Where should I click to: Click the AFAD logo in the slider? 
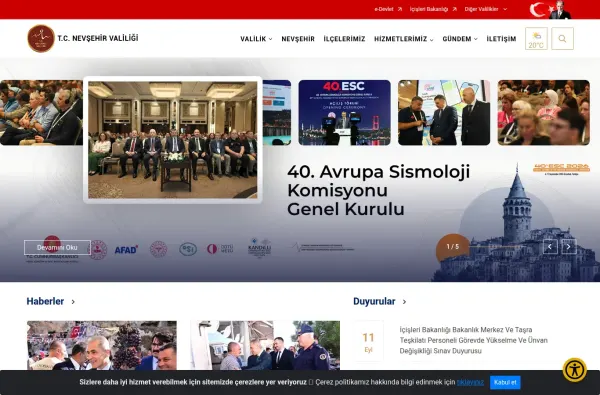(x=126, y=250)
